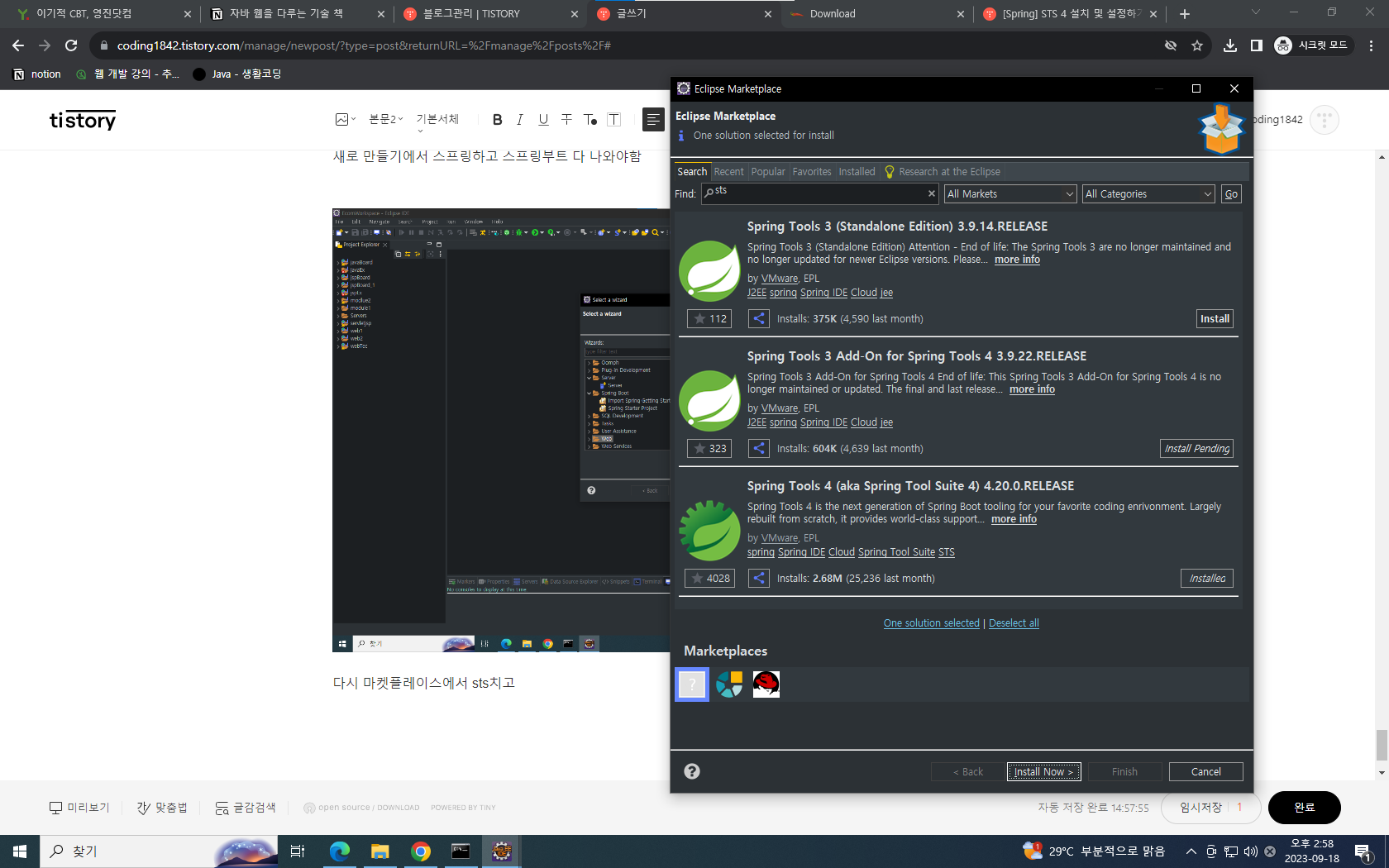Open Chrome from the Windows taskbar
Image resolution: width=1389 pixels, height=868 pixels.
tap(421, 851)
